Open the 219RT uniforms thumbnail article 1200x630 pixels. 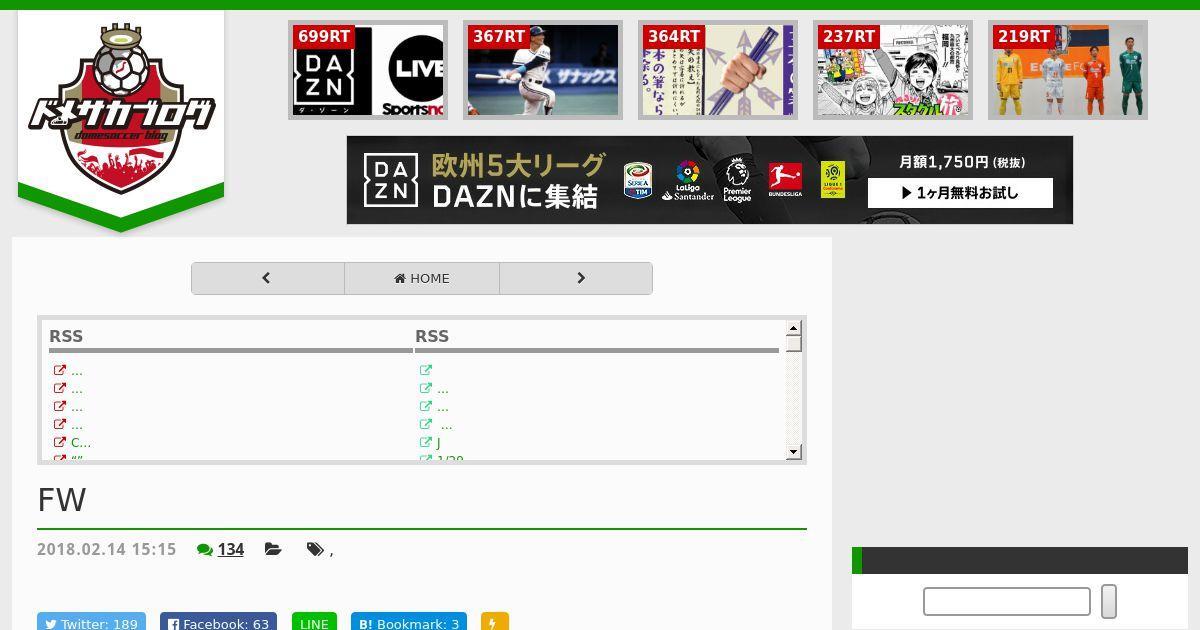point(1068,70)
